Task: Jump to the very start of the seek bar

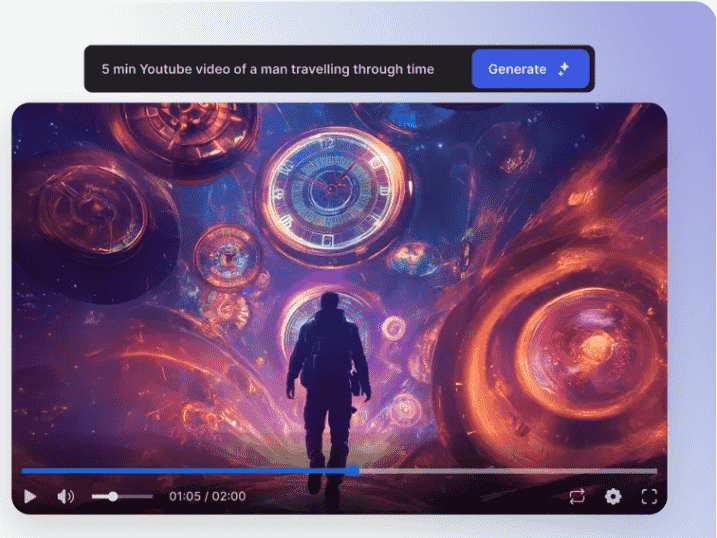Action: pos(24,470)
